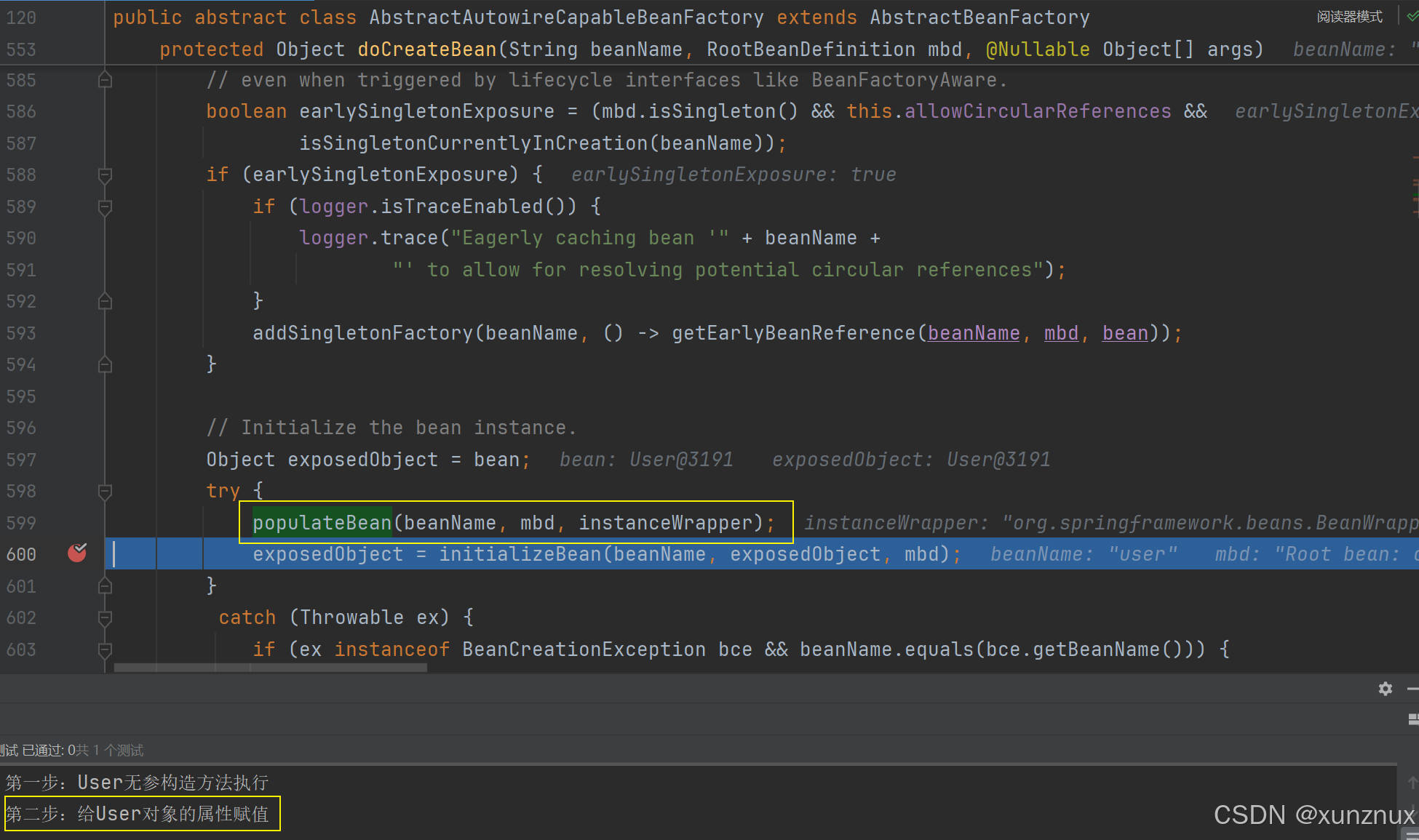This screenshot has height=840, width=1419.
Task: Click the BeanCreationException type on line 603
Action: (584, 649)
